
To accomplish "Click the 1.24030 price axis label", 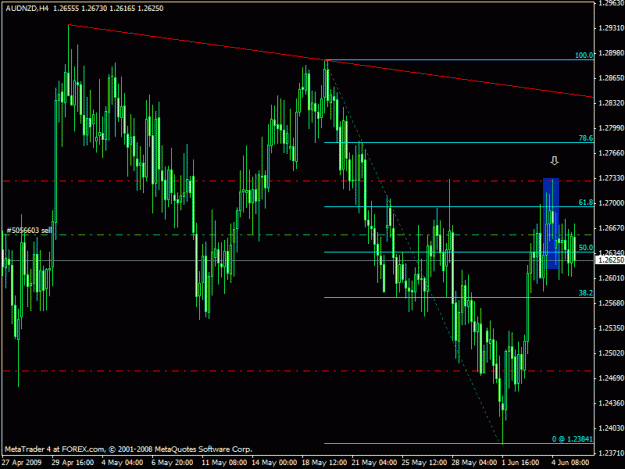I will click(611, 428).
